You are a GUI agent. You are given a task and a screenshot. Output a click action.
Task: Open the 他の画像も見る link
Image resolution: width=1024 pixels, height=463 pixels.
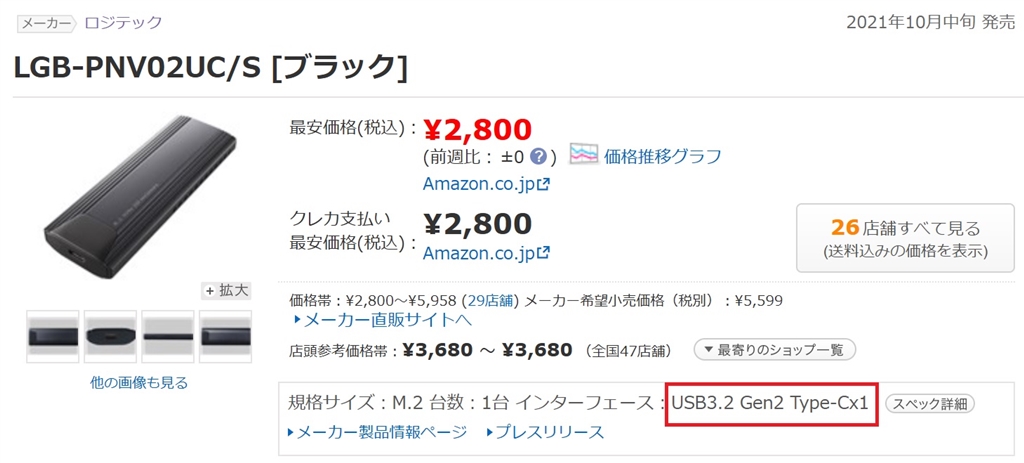[139, 382]
